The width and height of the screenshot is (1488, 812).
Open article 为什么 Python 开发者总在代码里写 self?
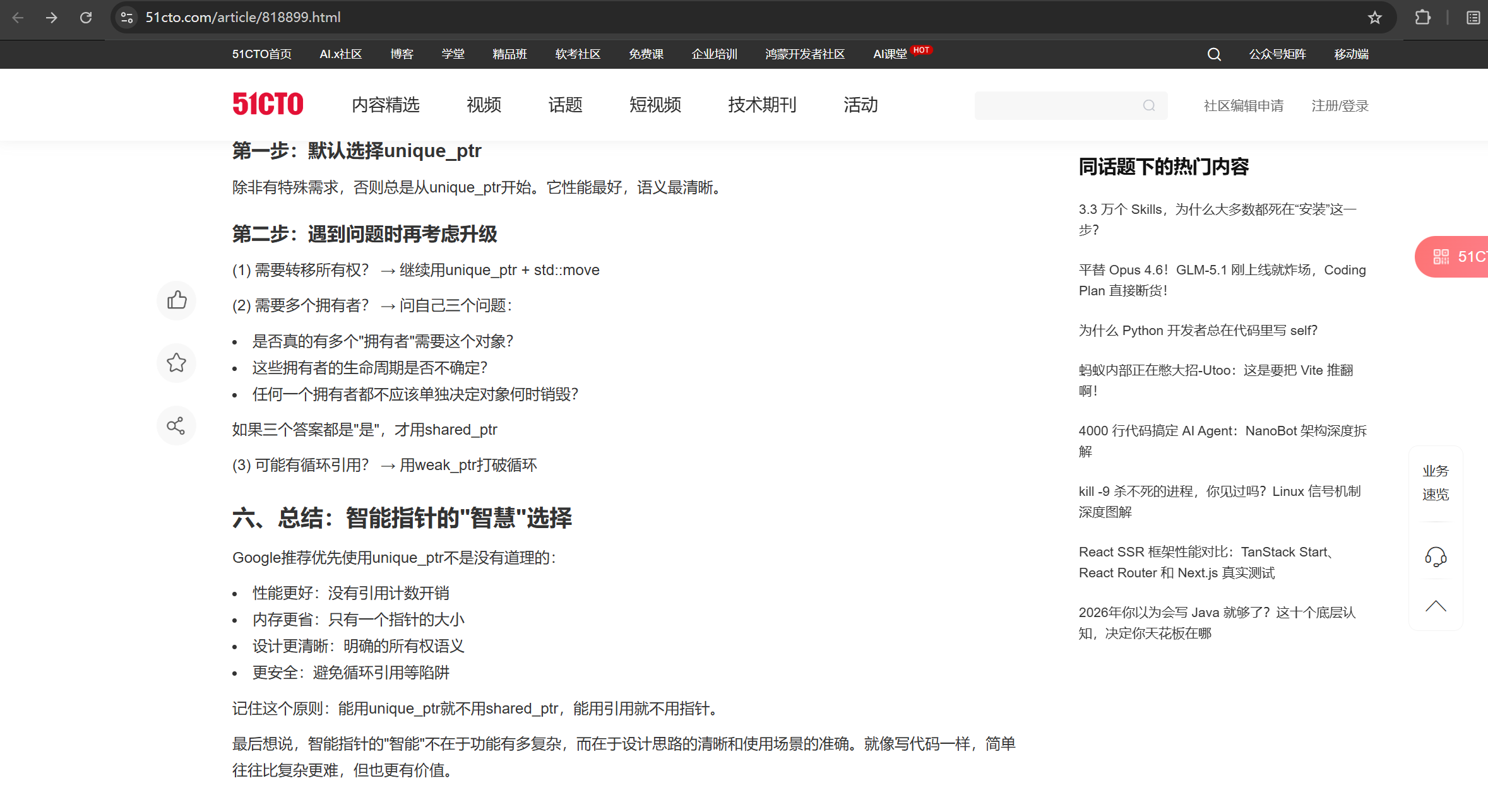1198,331
